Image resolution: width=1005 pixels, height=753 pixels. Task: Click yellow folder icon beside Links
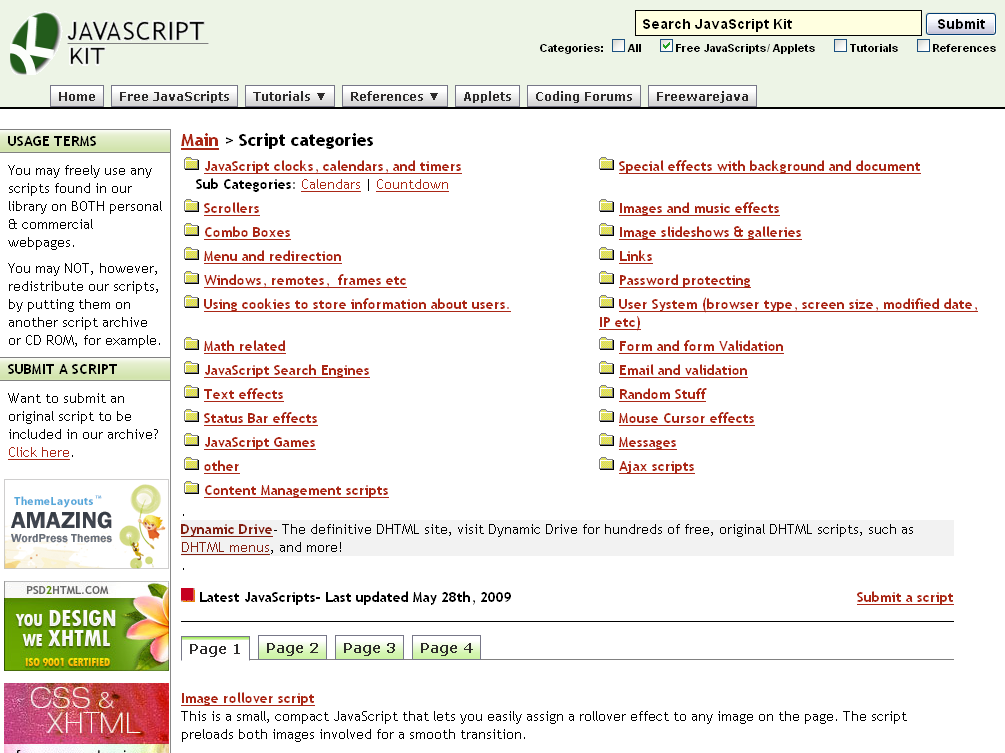click(606, 255)
